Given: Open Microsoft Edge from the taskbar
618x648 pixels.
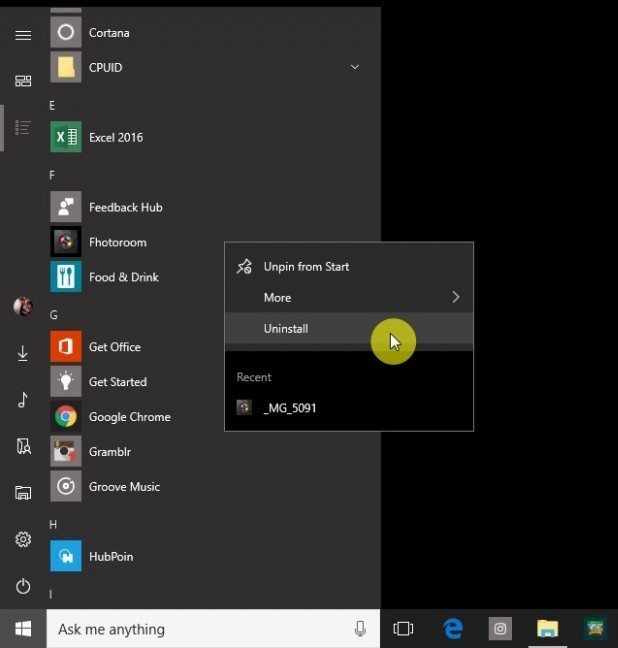Looking at the screenshot, I should (453, 629).
